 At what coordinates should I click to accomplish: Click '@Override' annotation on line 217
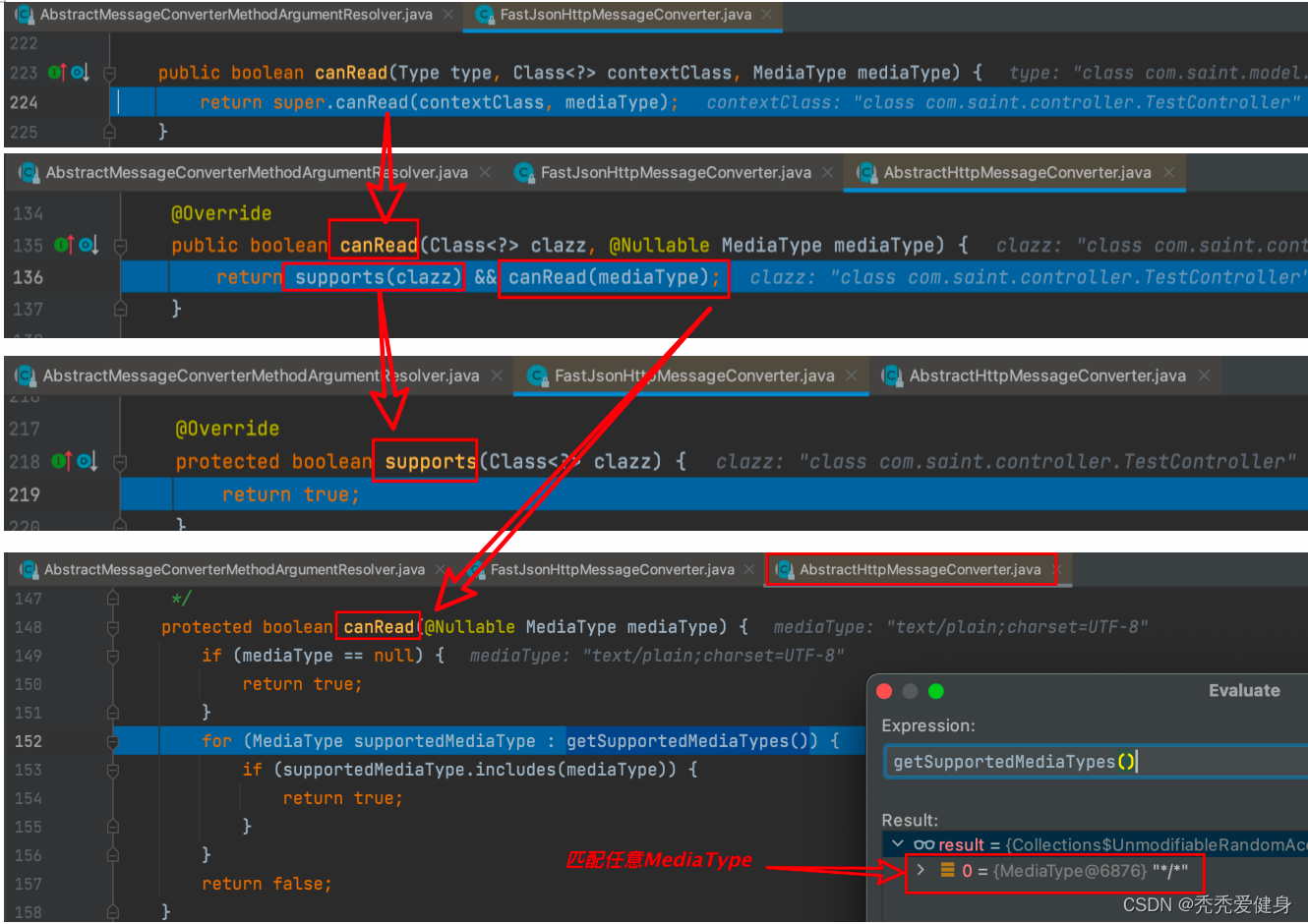(x=227, y=429)
